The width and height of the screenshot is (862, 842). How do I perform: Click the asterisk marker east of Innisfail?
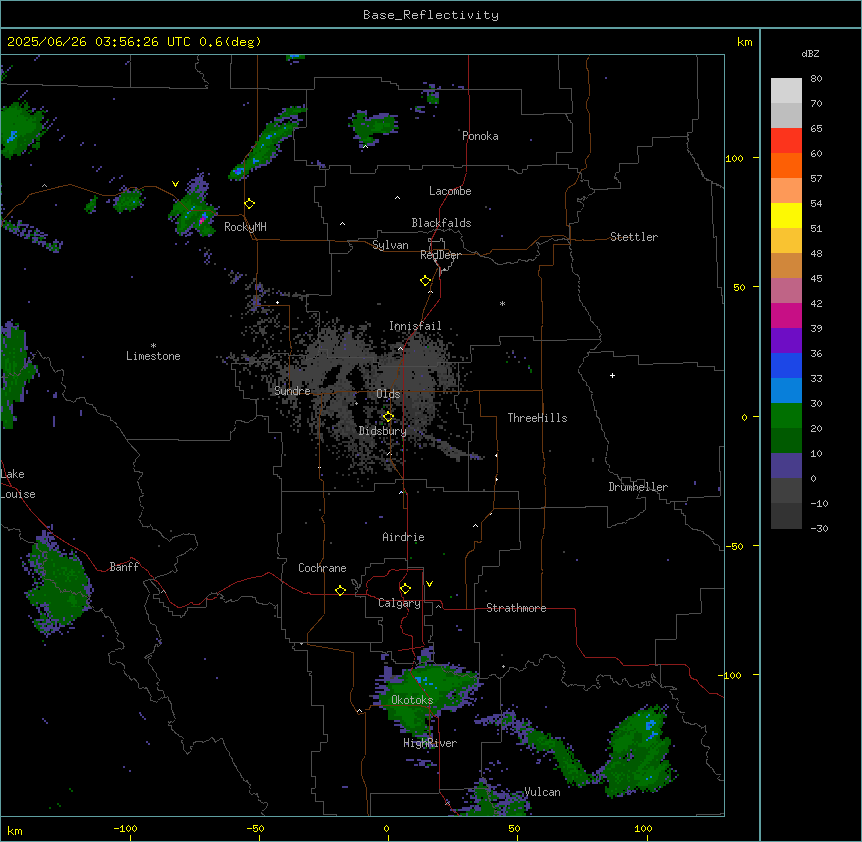[x=502, y=303]
